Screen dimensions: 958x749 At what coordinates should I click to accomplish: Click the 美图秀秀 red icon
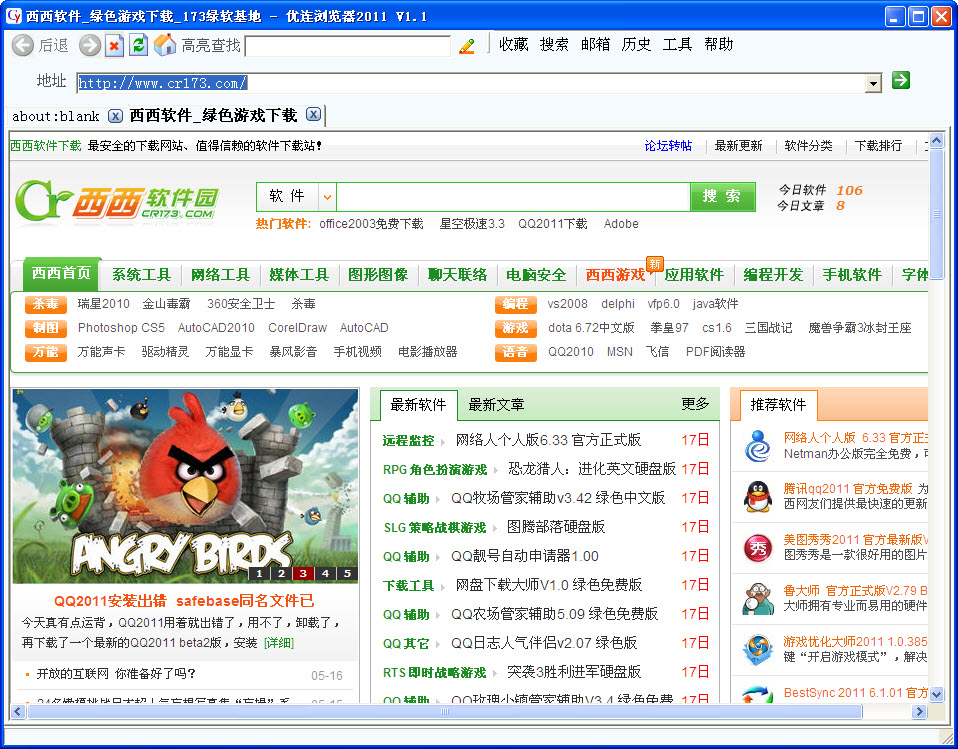758,548
